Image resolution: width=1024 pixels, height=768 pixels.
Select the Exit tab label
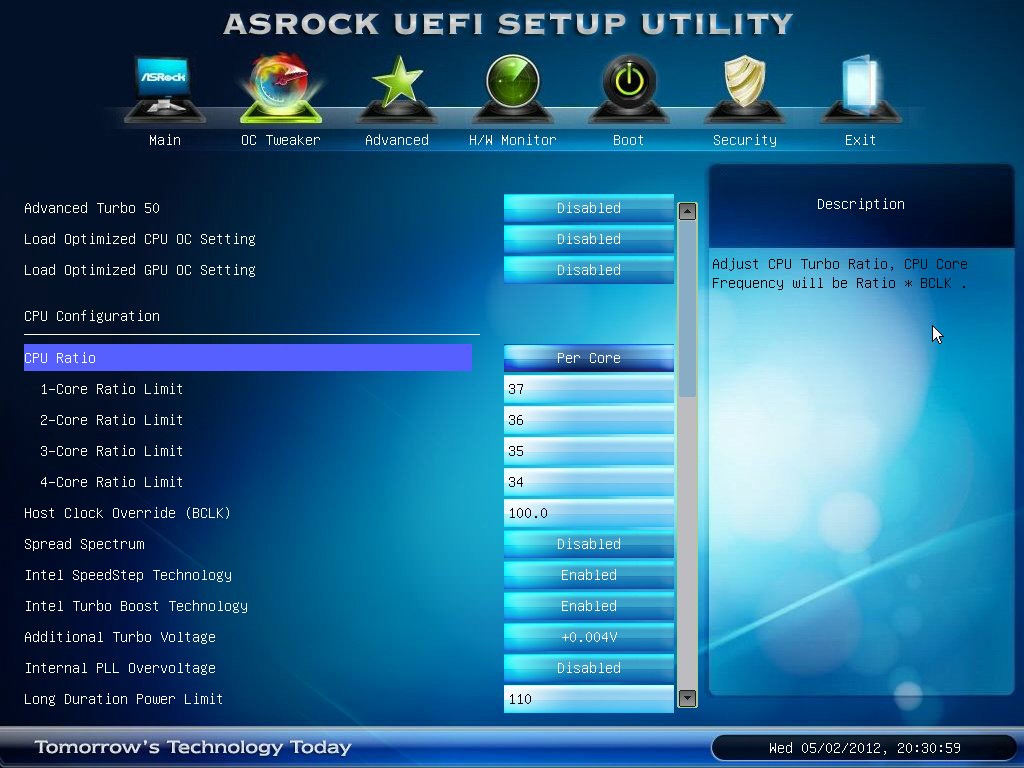click(860, 140)
